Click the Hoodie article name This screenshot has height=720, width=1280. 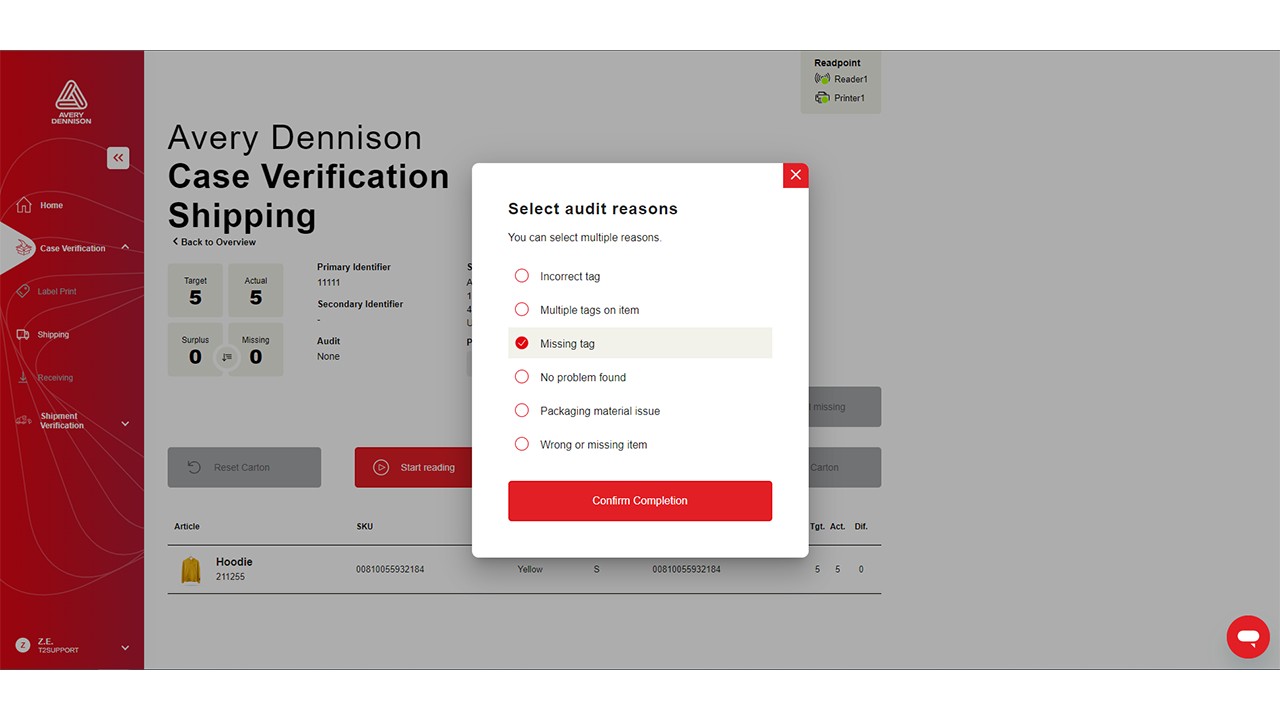[x=234, y=562]
